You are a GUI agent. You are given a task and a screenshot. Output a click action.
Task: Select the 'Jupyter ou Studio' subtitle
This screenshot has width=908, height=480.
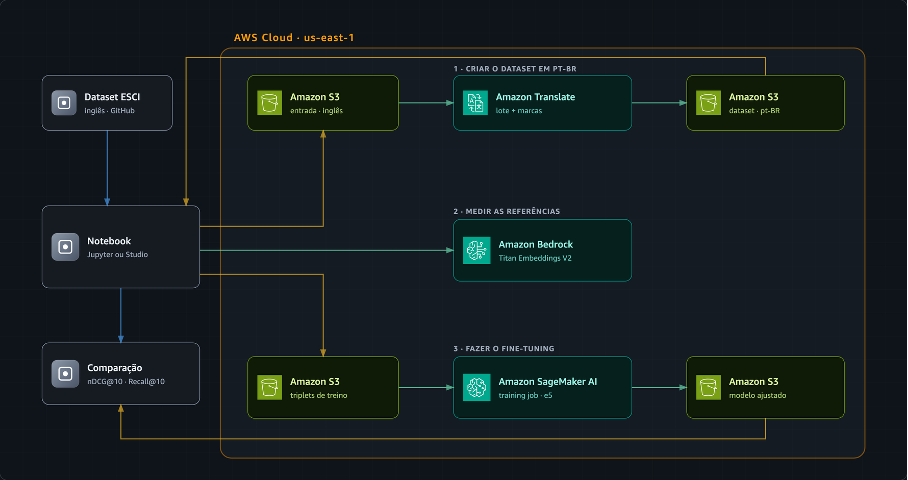tap(118, 255)
